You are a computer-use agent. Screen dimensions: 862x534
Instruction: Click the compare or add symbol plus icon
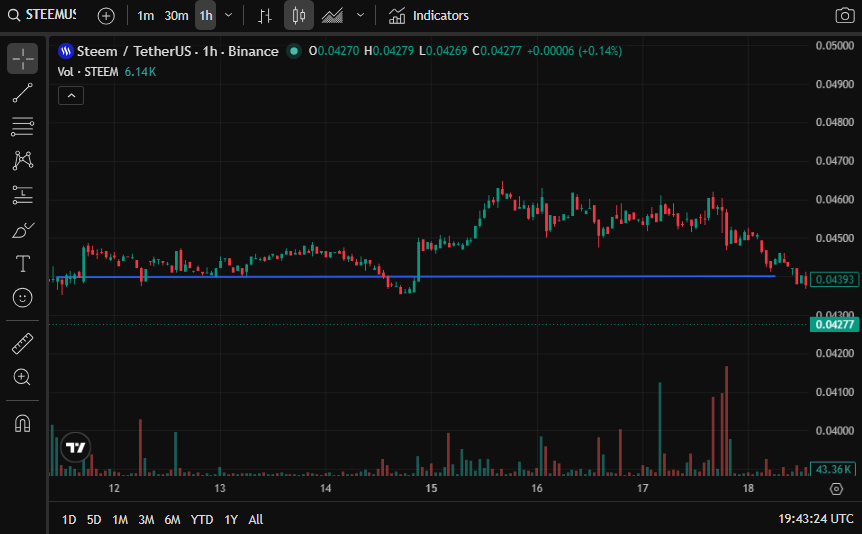106,16
